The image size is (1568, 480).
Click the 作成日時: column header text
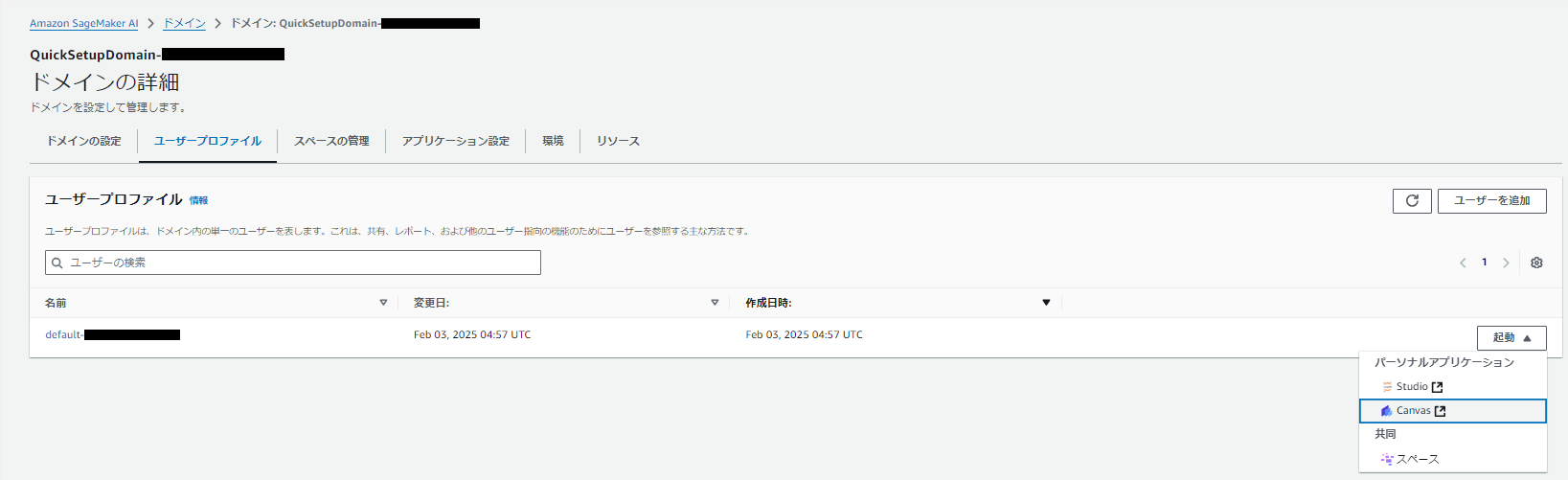coord(768,303)
